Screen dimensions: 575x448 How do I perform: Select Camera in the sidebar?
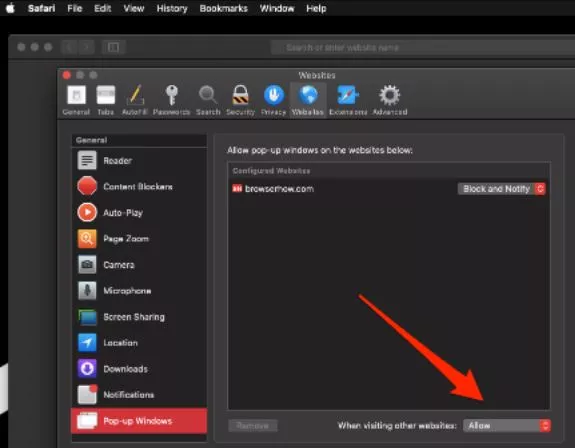pos(139,265)
